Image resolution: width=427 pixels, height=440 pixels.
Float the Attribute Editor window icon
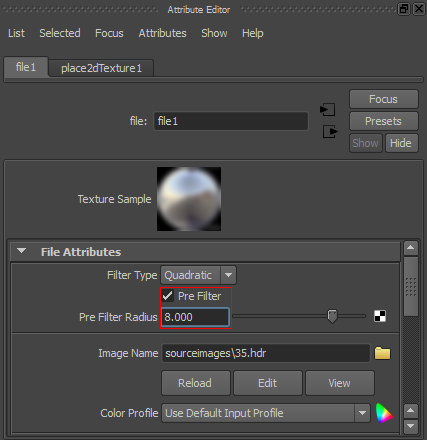(x=404, y=9)
